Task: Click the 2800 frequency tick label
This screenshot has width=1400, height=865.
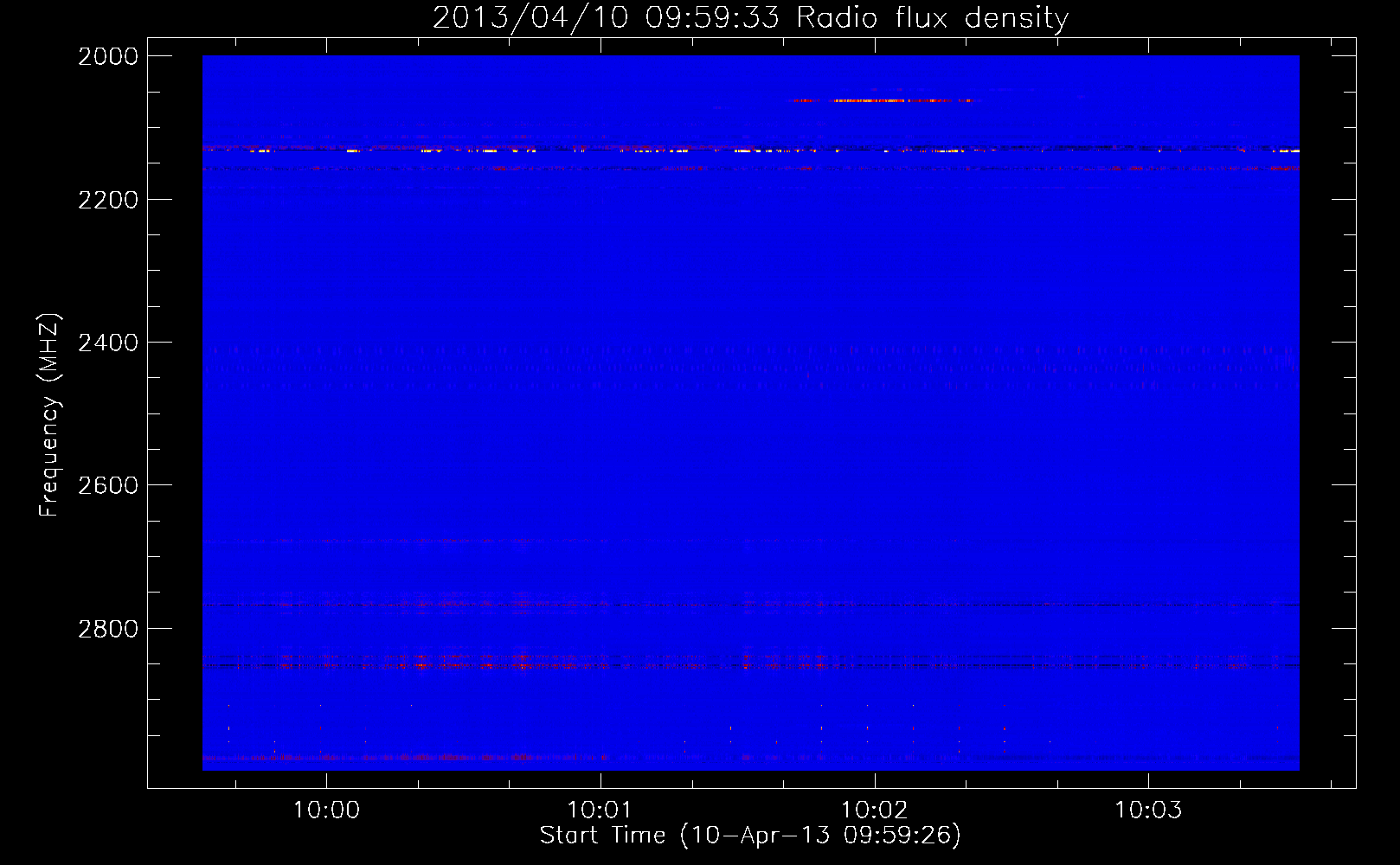Action: pyautogui.click(x=108, y=629)
